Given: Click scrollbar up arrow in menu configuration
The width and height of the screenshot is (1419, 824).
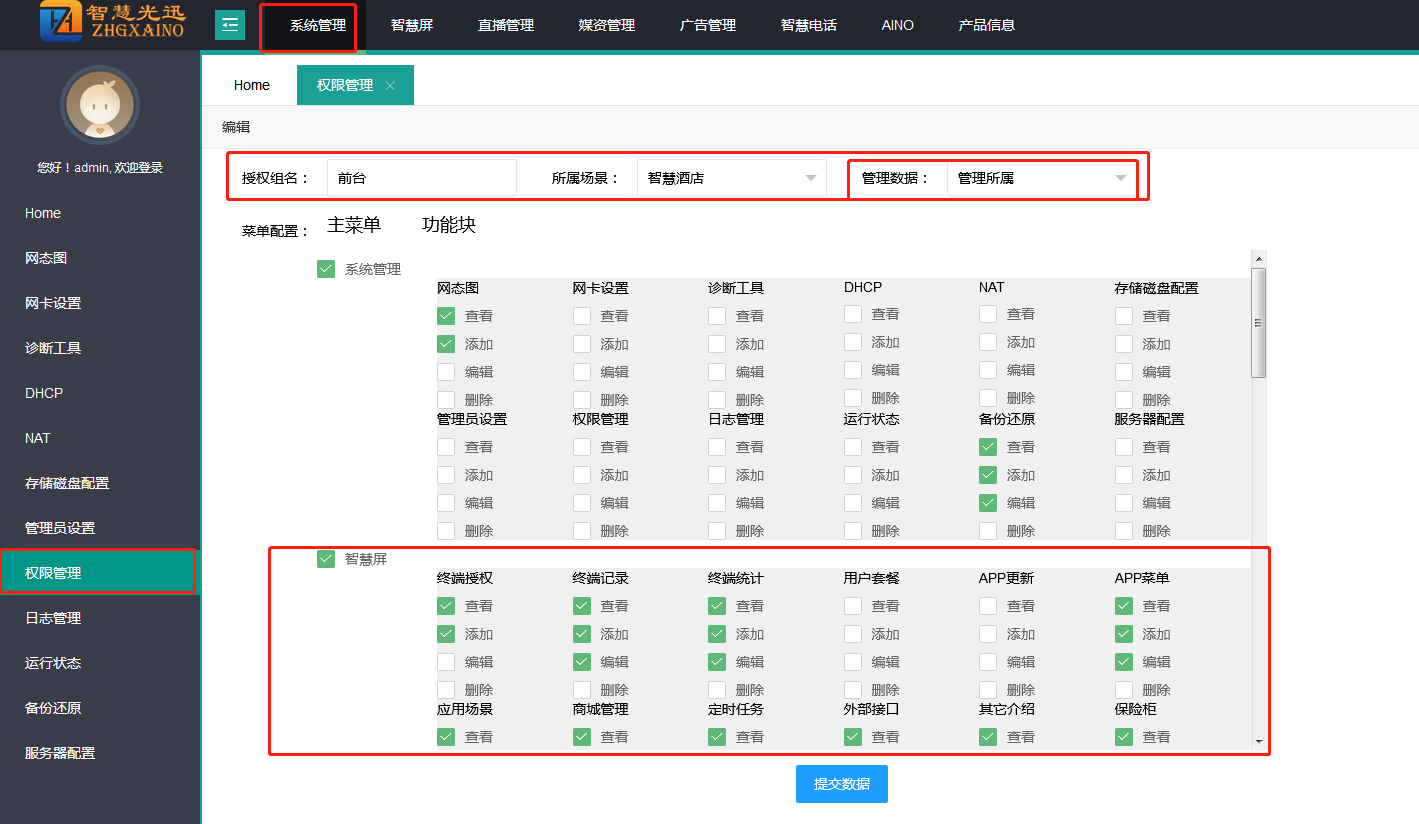Looking at the screenshot, I should click(x=1259, y=259).
